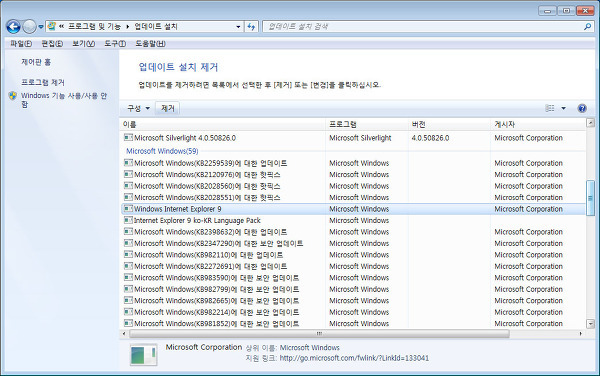Click icon of KB2347290 security update row
600x376 pixels.
click(x=128, y=243)
